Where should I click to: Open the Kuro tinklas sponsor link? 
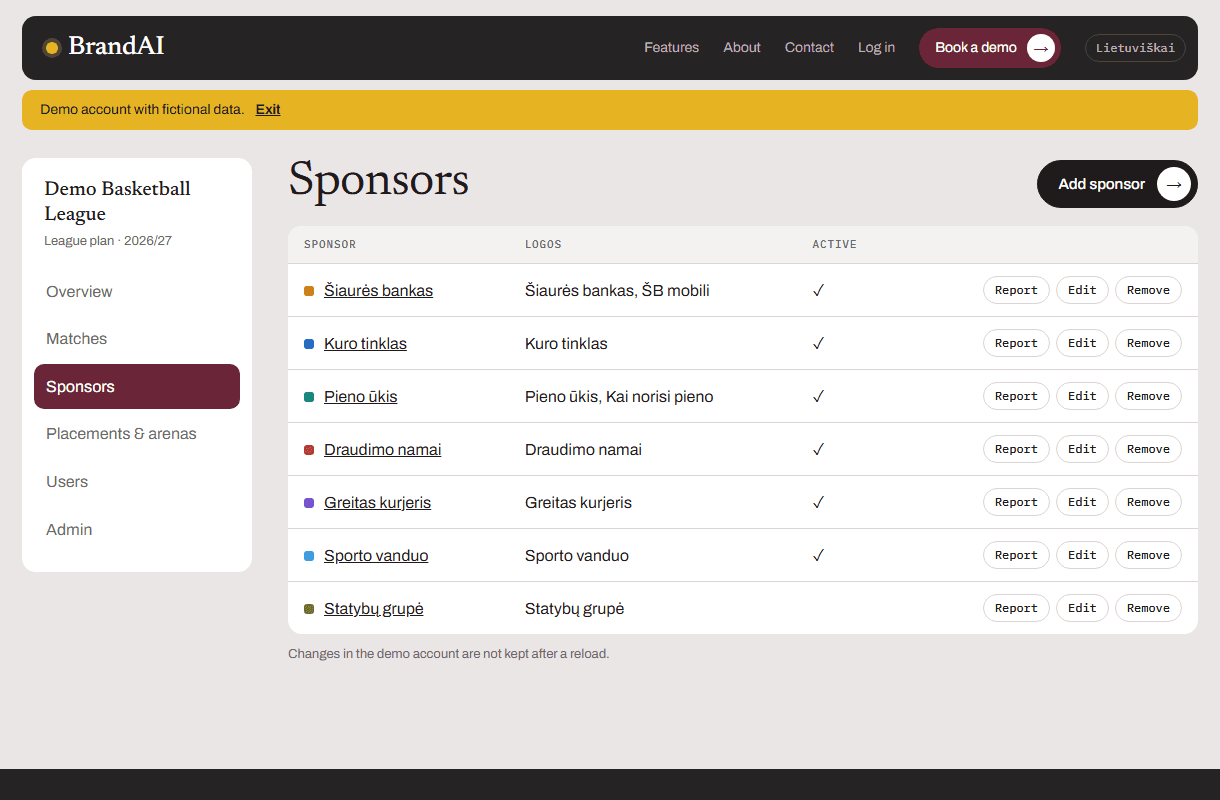365,344
